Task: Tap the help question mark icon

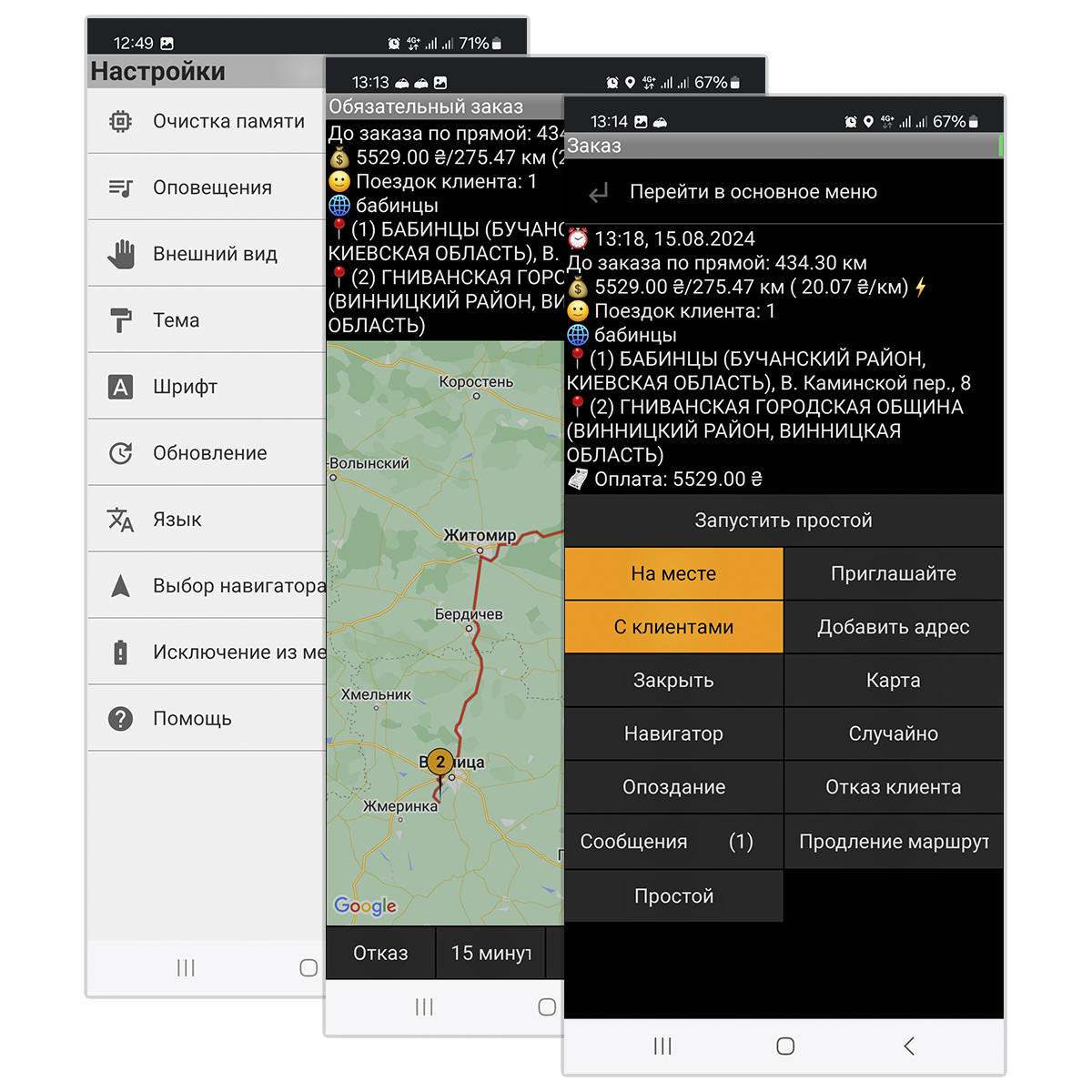Action: 120,719
